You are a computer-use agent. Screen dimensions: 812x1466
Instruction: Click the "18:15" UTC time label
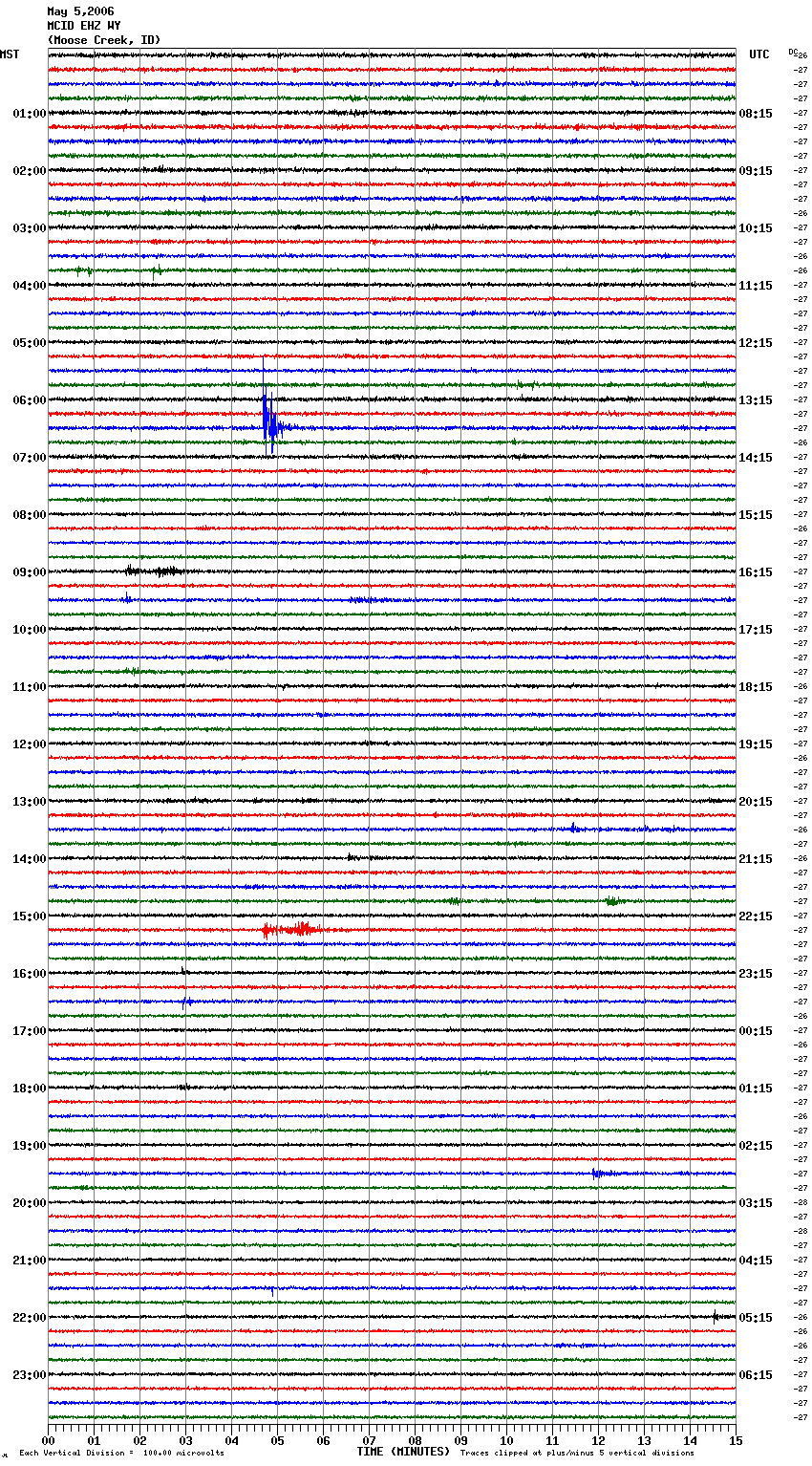pyautogui.click(x=756, y=687)
